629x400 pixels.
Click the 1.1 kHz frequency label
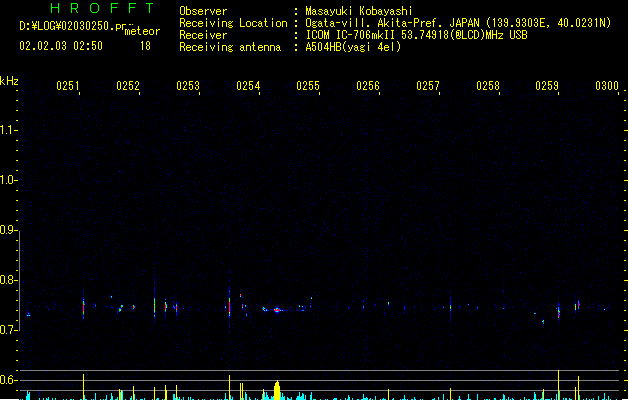(7, 130)
